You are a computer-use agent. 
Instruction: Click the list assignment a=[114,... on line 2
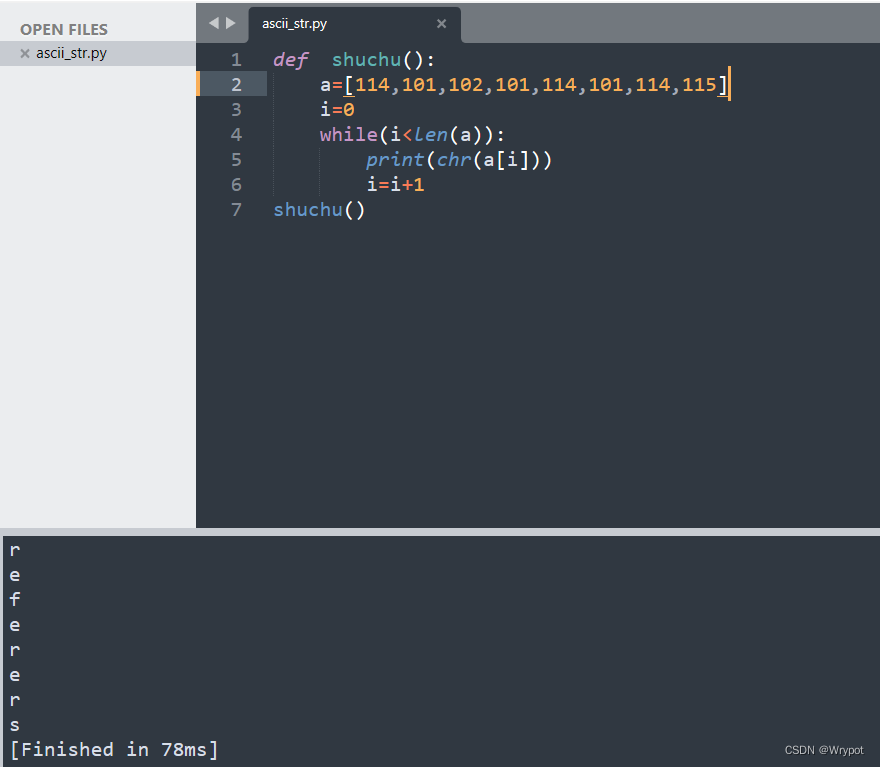point(524,85)
